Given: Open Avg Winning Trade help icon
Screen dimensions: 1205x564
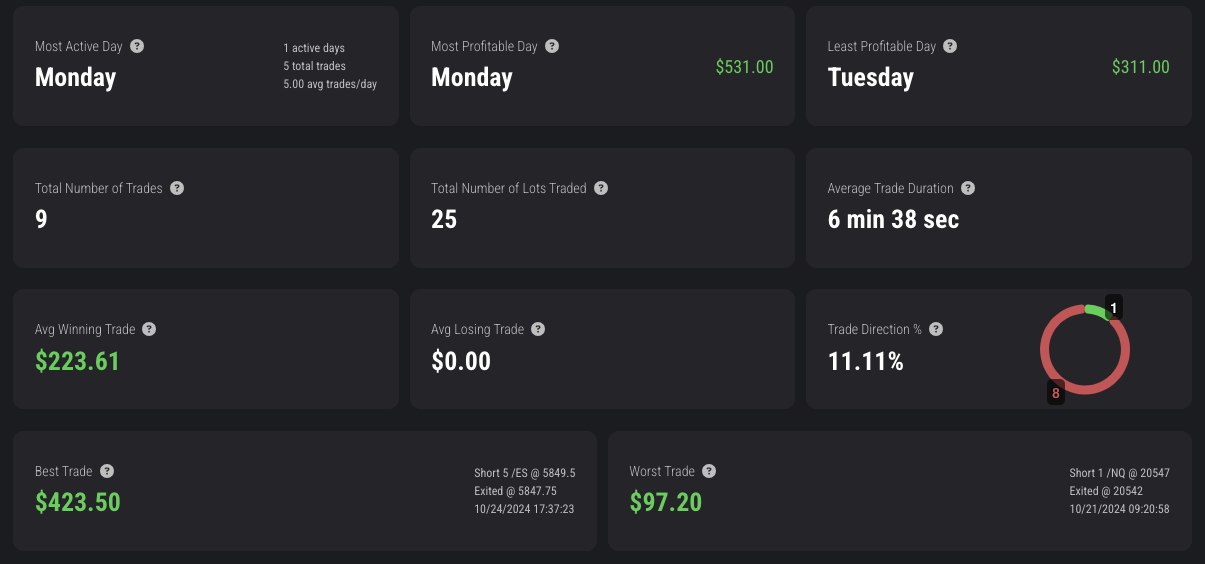Looking at the screenshot, I should (149, 329).
